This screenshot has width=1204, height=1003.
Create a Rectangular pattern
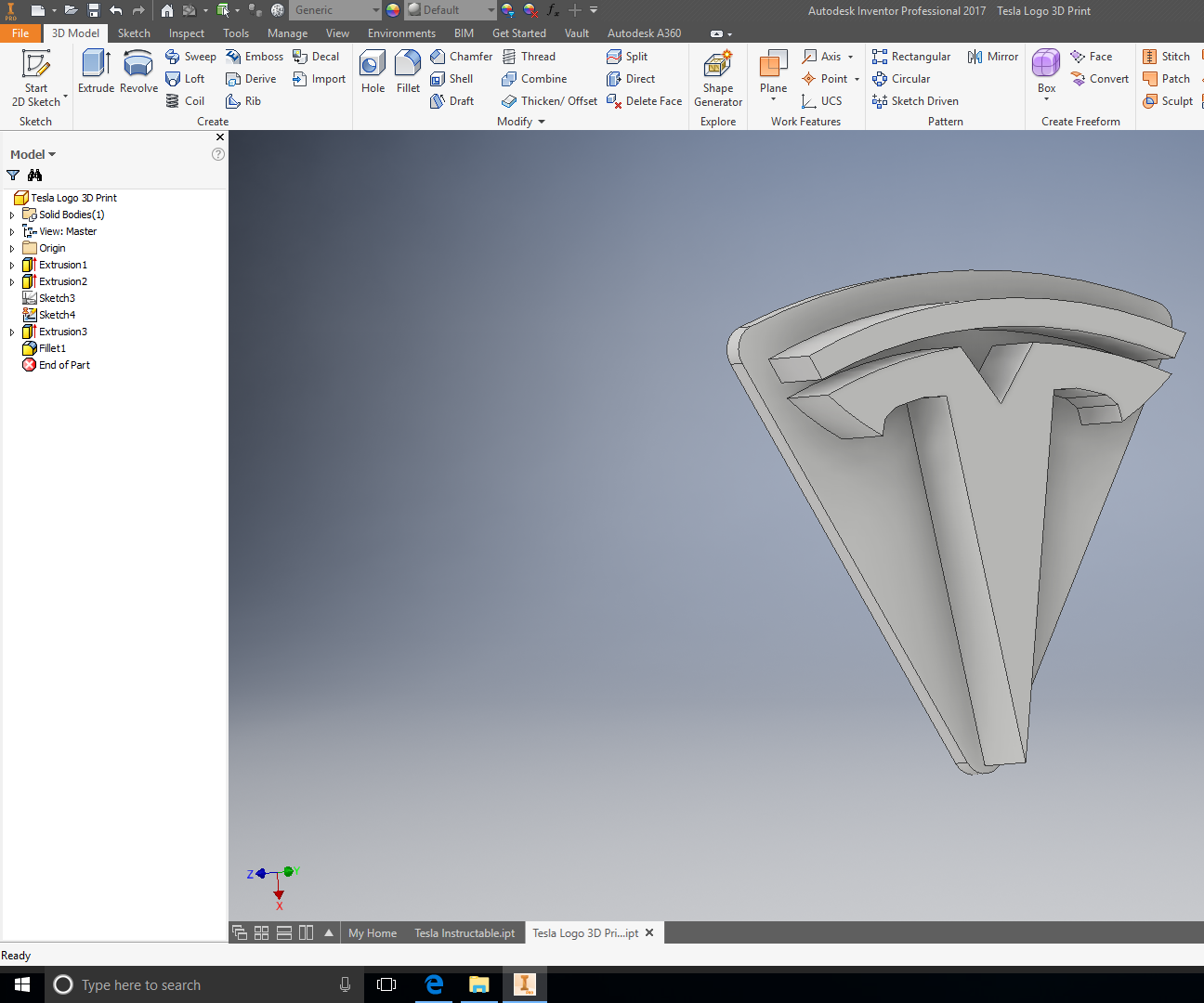click(x=911, y=57)
